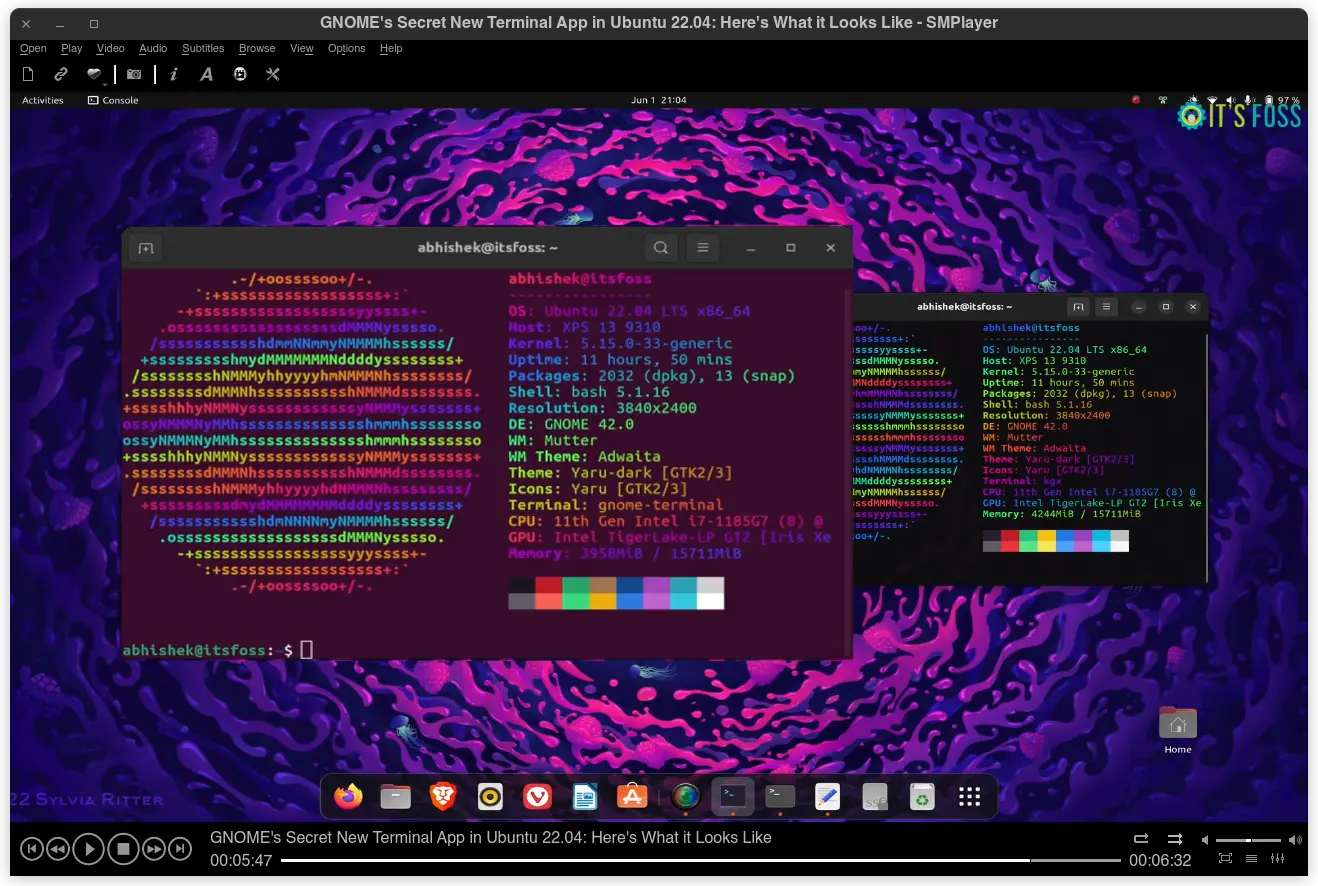Show media information with the i icon
The height and width of the screenshot is (886, 1318).
pos(174,74)
